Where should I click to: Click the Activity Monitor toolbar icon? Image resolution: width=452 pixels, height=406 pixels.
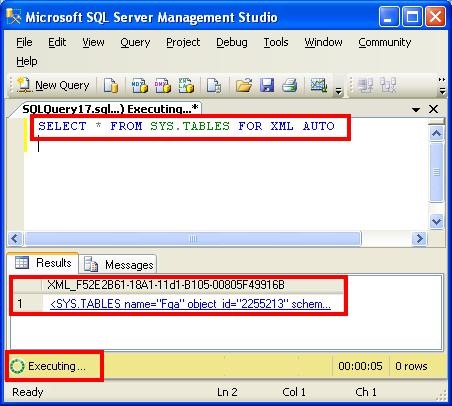[319, 85]
